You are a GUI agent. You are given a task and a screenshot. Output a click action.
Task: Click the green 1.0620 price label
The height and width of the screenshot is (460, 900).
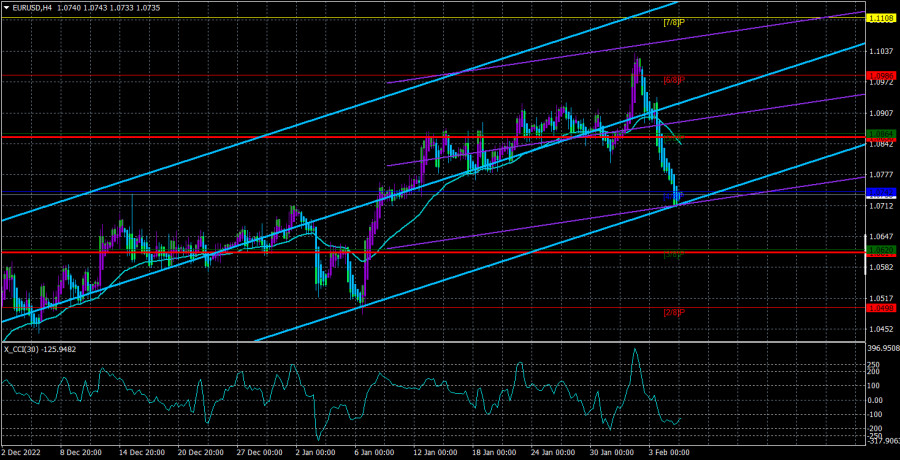pos(880,249)
